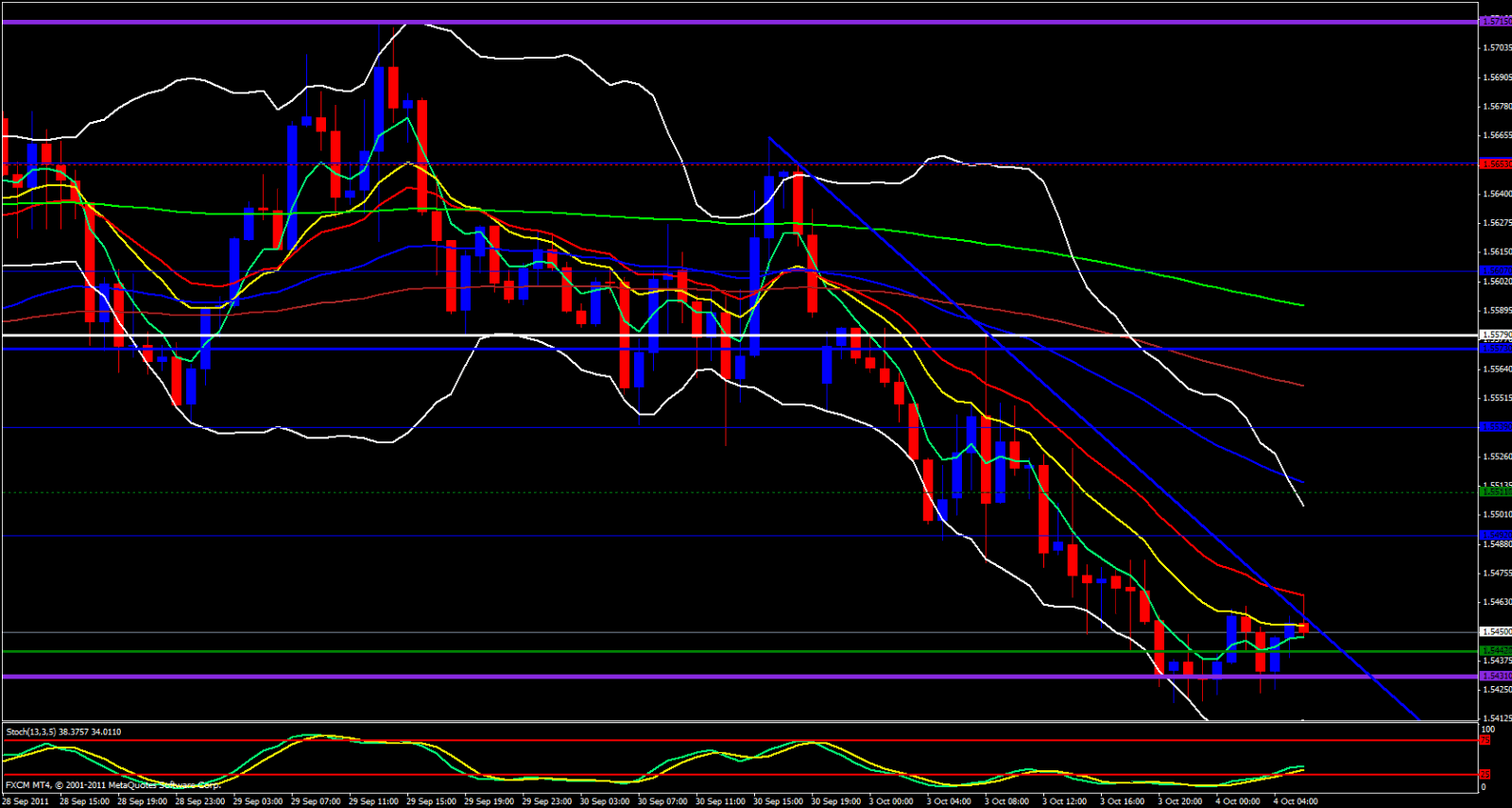Select the 3 Oct 00:00 time label
This screenshot has height=808, width=1512.
891,801
